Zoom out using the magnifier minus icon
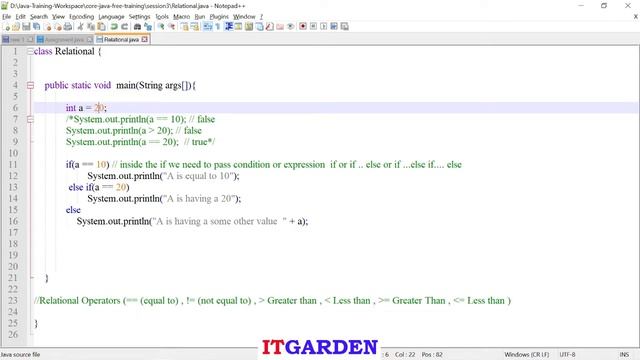 172,27
